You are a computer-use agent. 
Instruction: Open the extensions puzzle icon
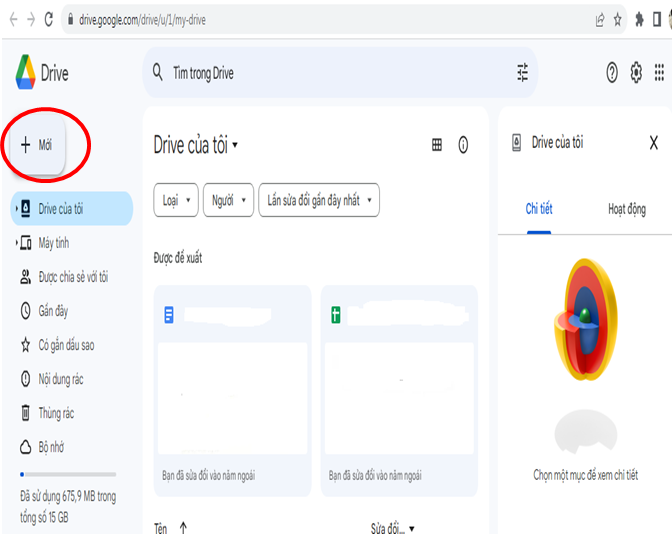click(x=639, y=19)
